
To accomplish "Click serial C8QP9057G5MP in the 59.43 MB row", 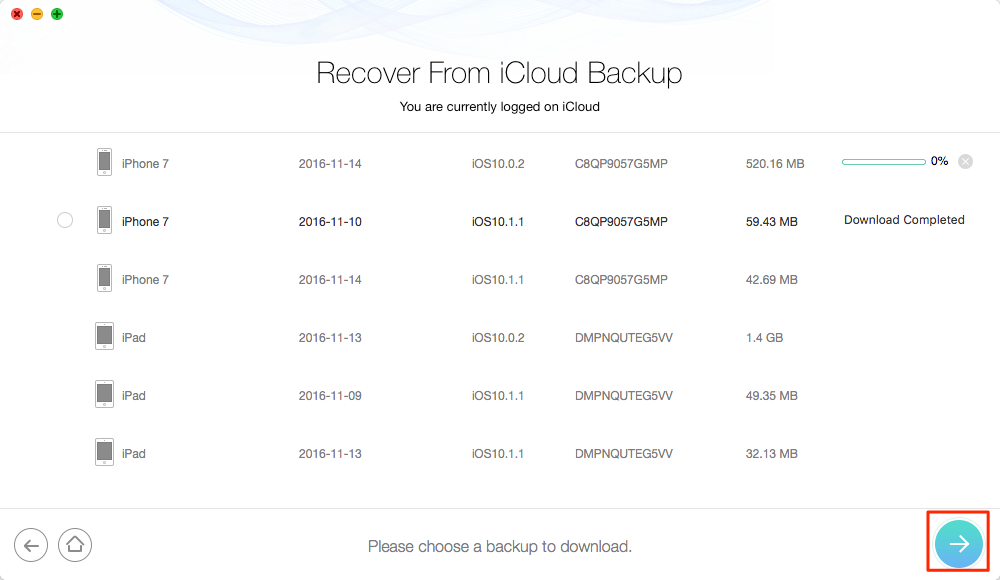I will (621, 222).
